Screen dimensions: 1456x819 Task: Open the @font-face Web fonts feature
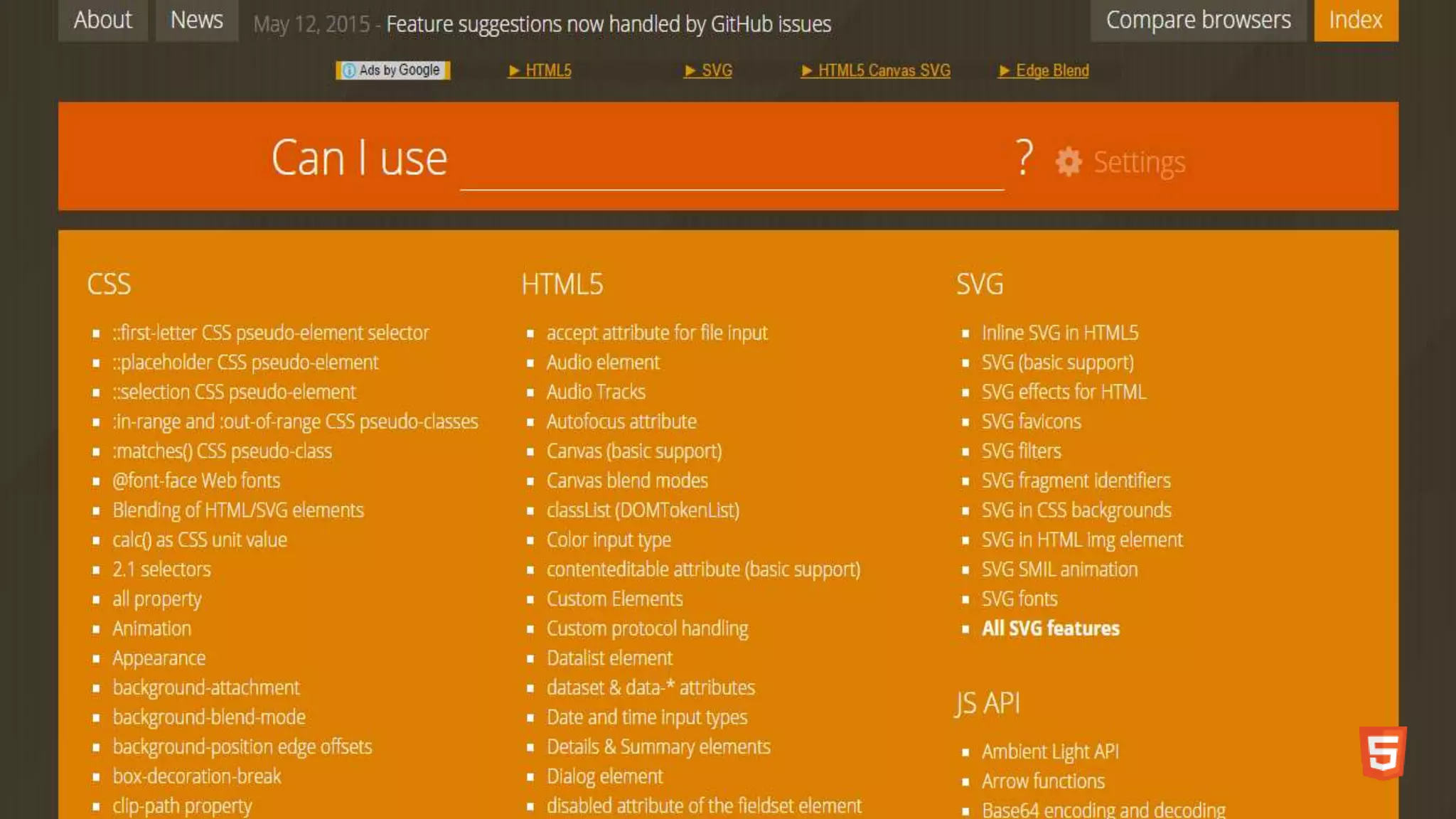[196, 481]
